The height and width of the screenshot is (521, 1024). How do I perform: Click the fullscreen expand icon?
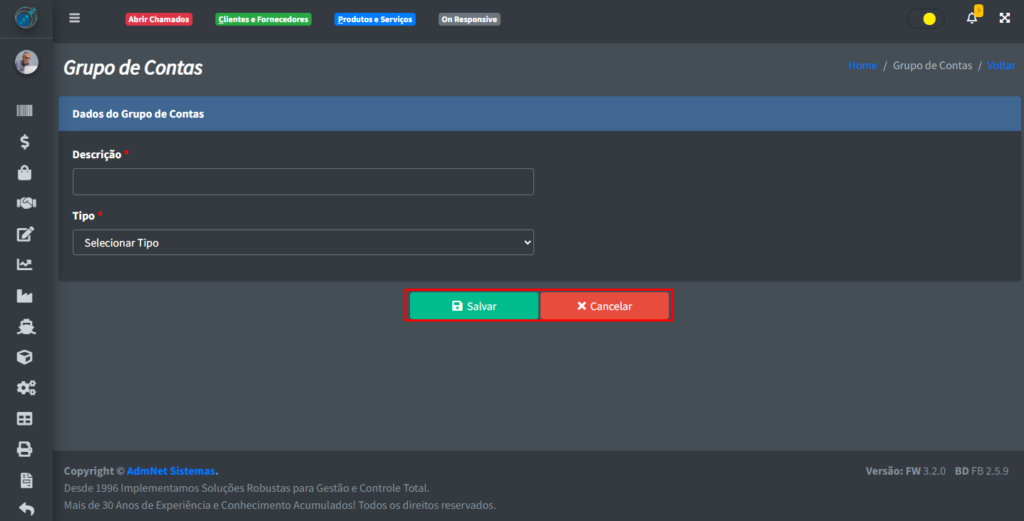(x=1004, y=19)
